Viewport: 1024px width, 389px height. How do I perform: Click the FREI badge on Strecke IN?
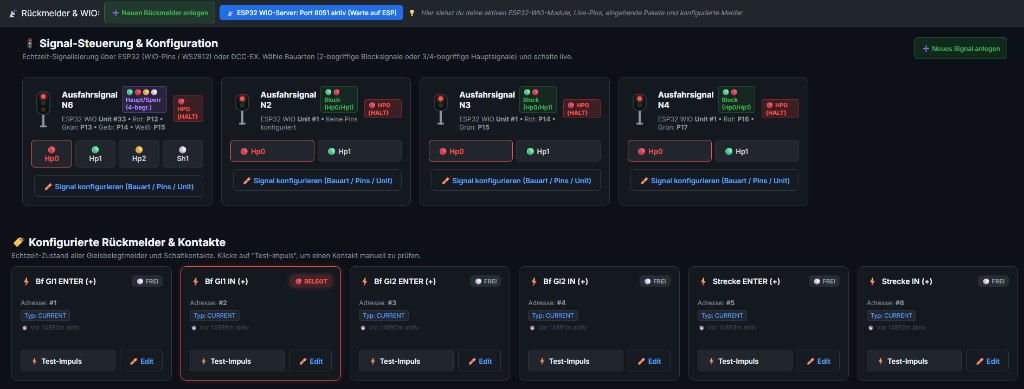click(993, 281)
